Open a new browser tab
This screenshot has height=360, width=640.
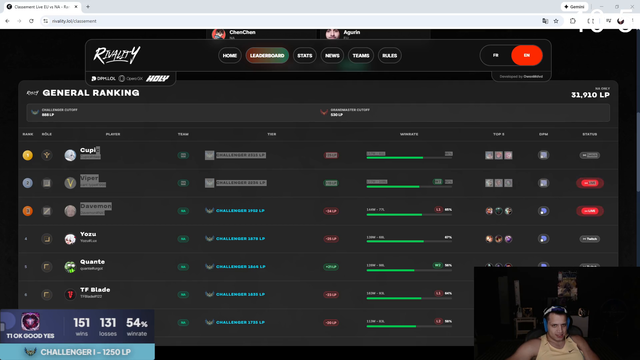[88, 7]
